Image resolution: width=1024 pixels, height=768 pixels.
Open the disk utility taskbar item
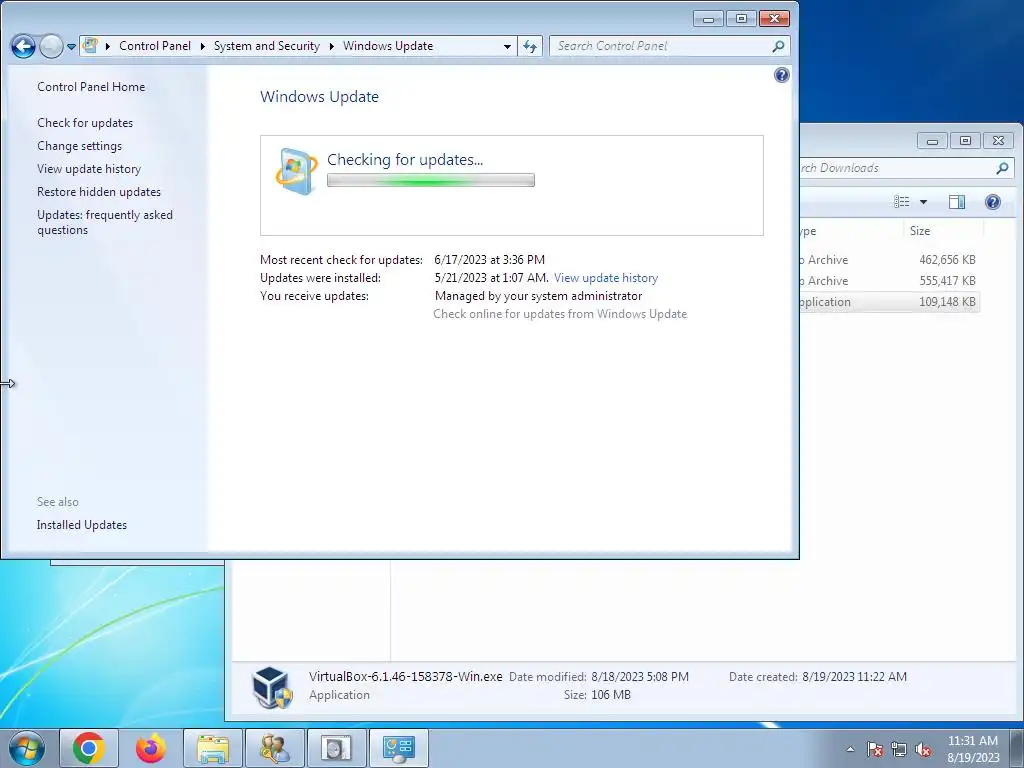[x=336, y=748]
